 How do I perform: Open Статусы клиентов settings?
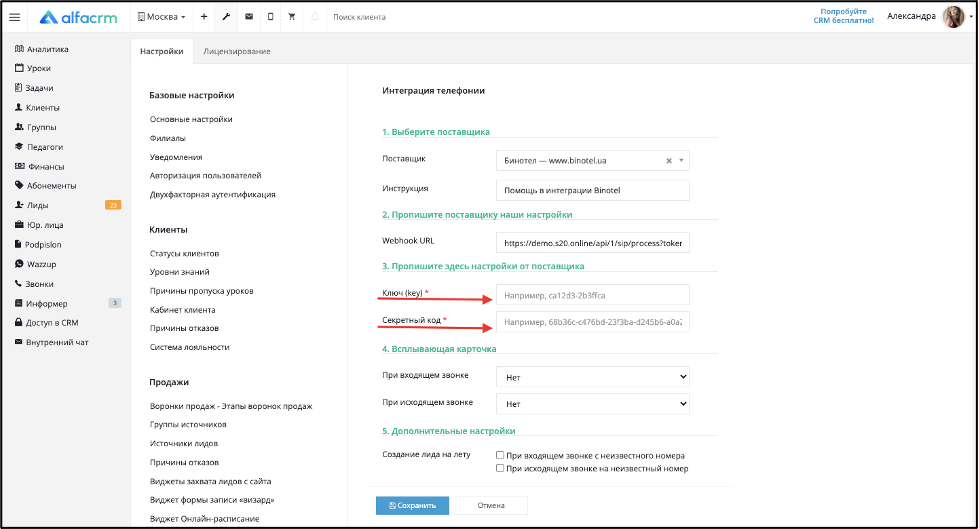(x=184, y=253)
